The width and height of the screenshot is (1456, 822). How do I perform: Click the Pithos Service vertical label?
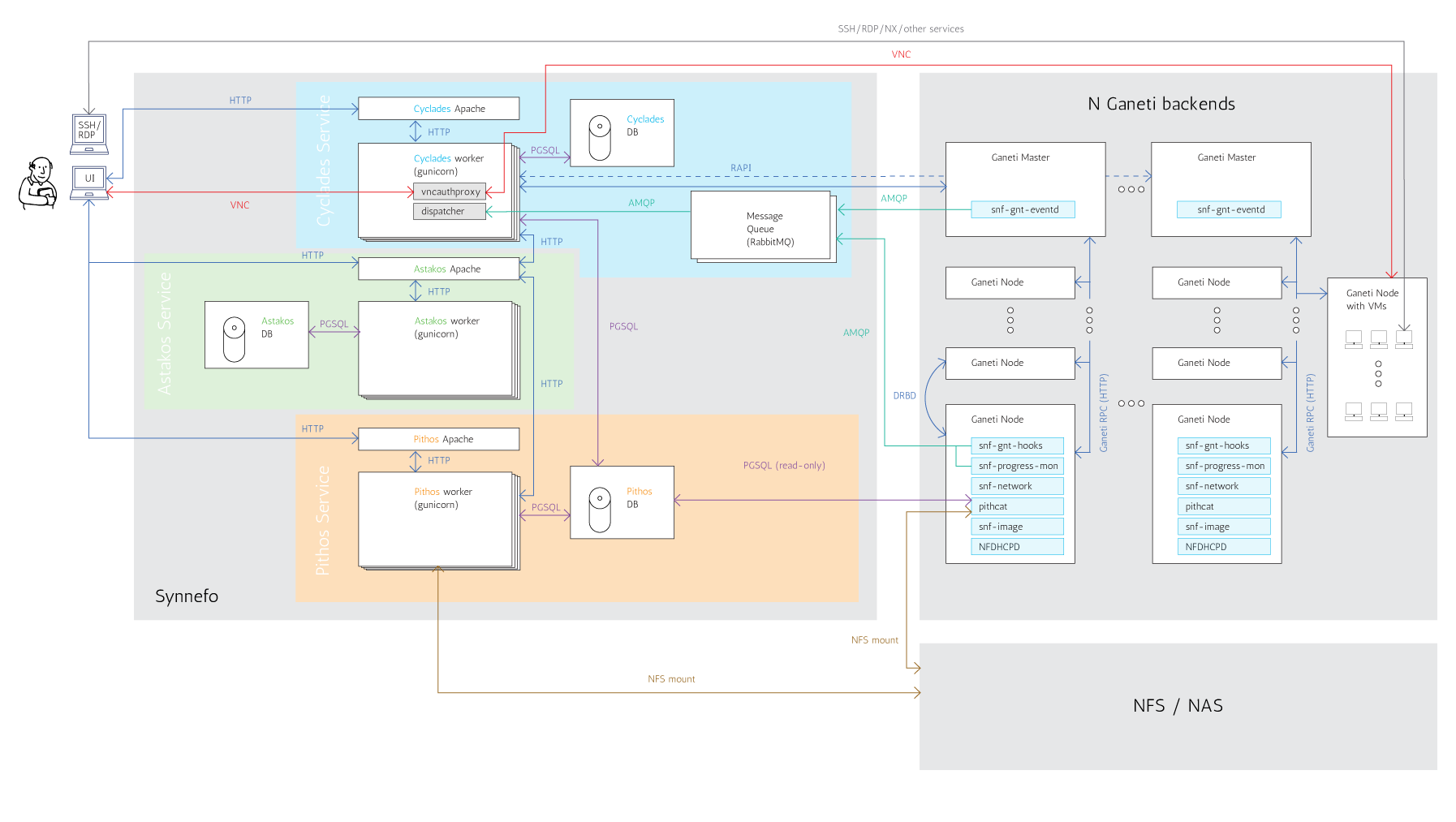coord(322,521)
